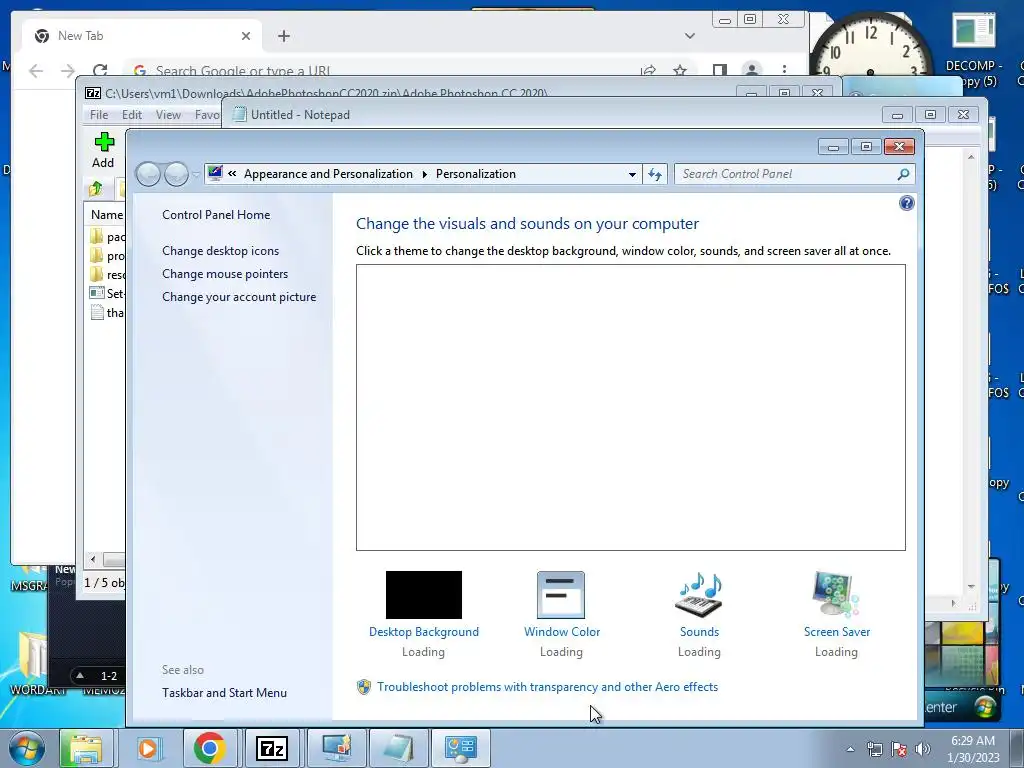
Task: Minimize the Personalization window
Action: click(x=833, y=147)
